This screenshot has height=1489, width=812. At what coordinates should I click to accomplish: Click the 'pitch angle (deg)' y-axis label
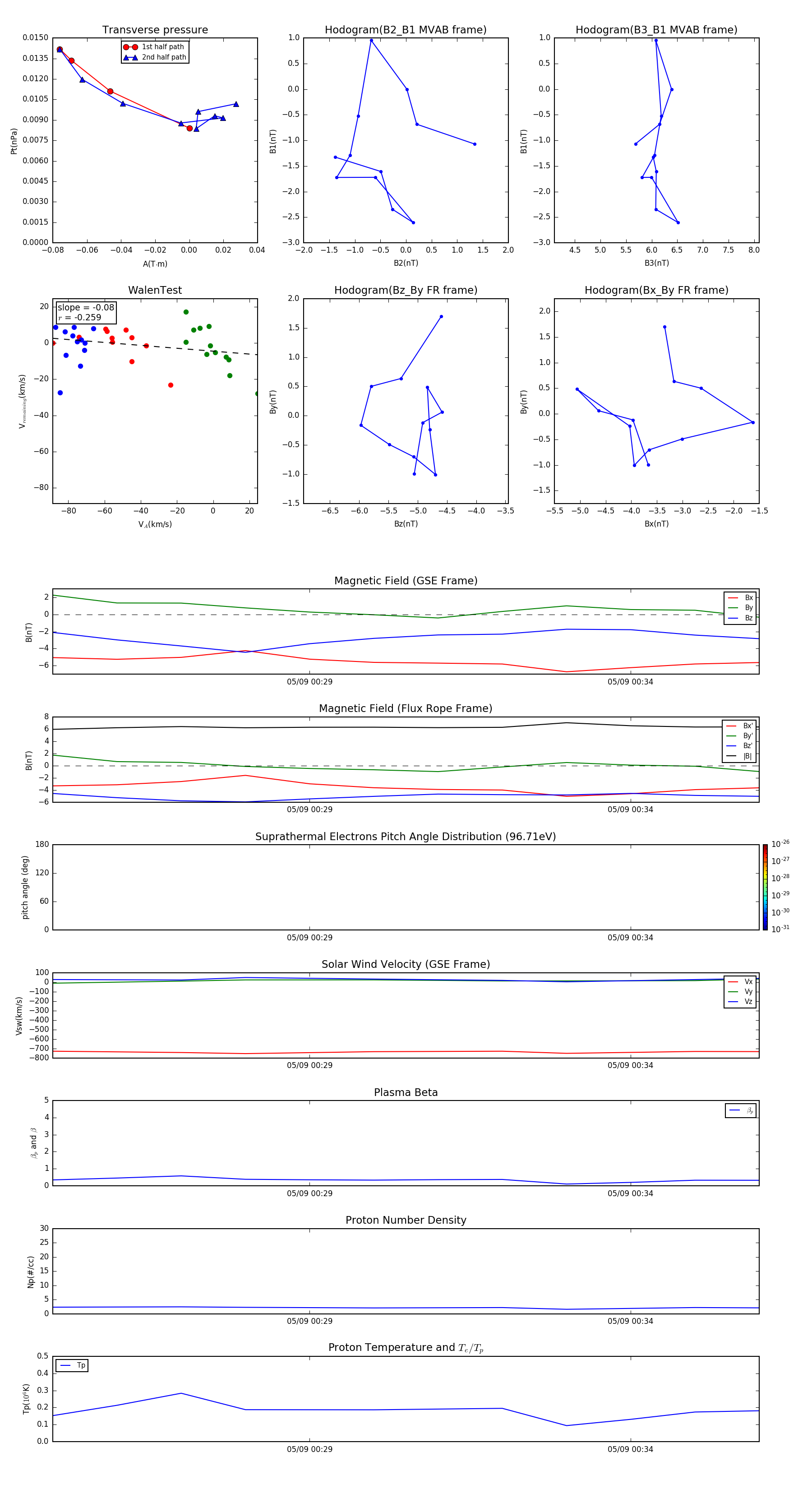25,887
